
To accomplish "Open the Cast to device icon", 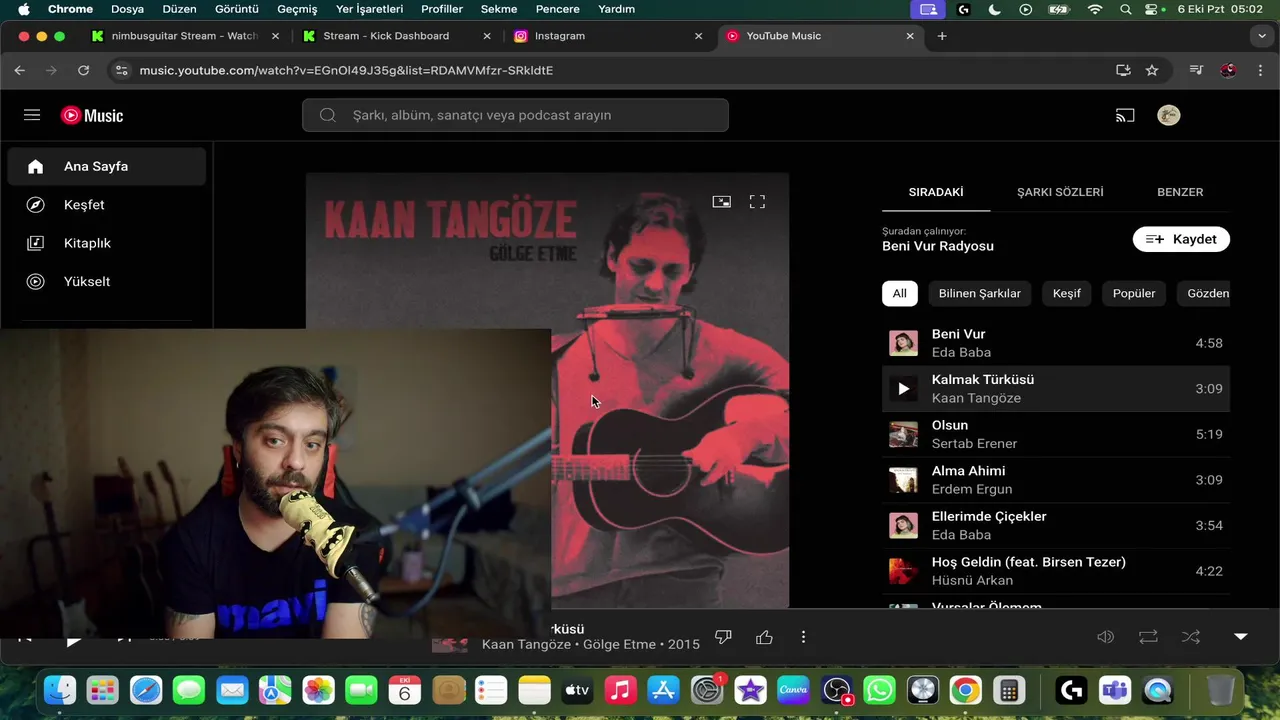I will pos(1125,115).
